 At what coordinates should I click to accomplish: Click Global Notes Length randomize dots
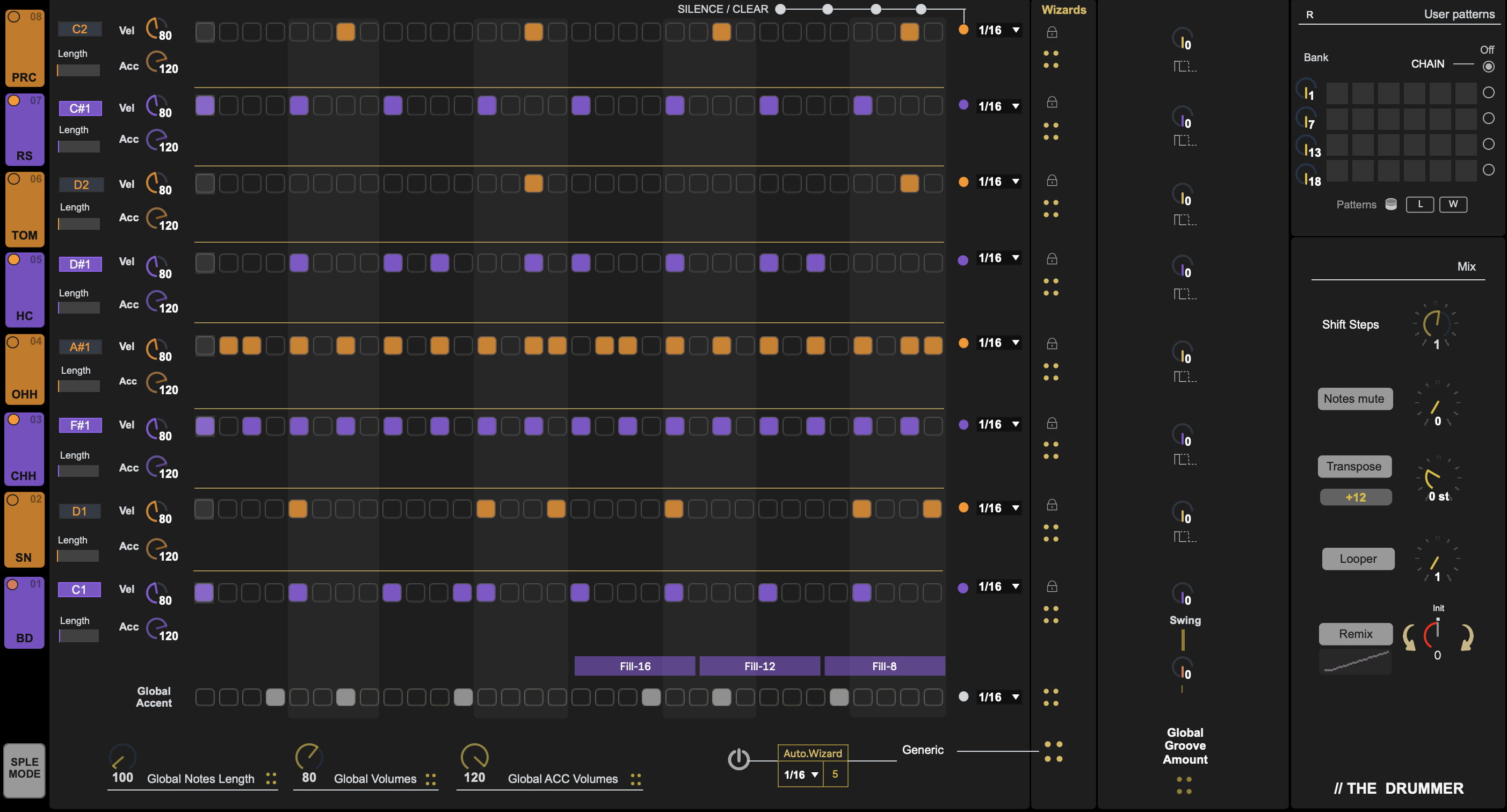coord(271,779)
